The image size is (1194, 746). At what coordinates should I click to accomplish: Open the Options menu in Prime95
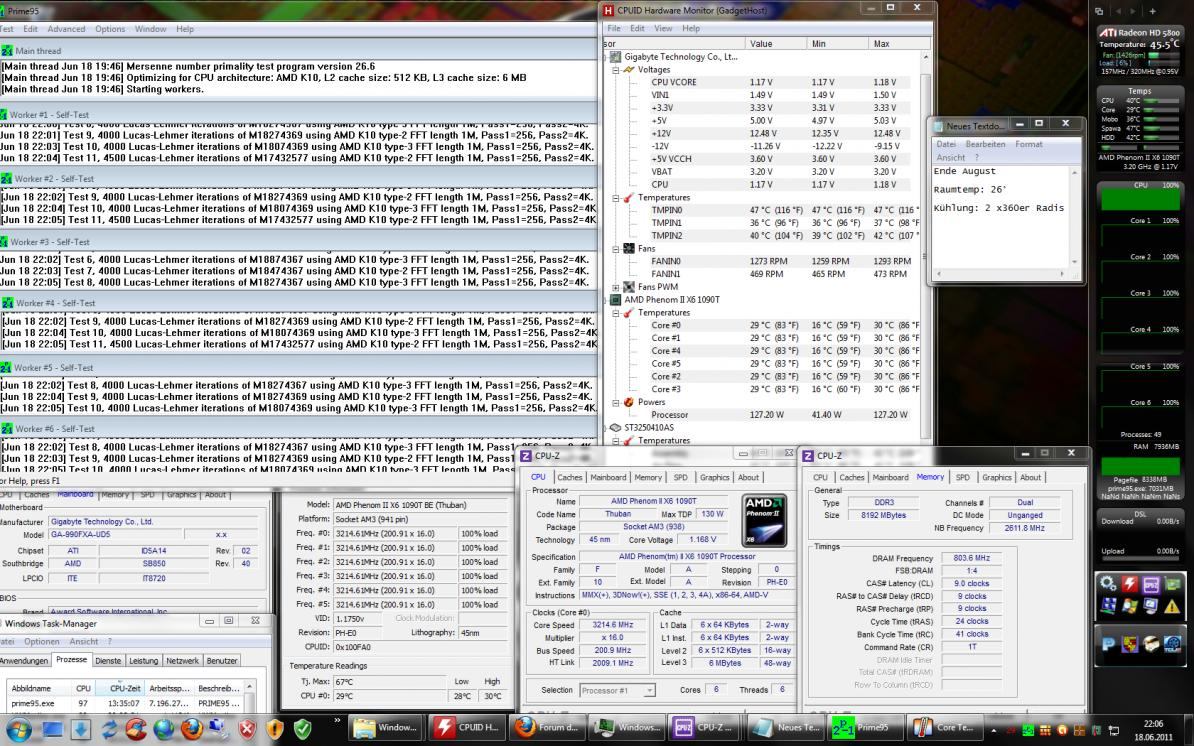(x=110, y=29)
